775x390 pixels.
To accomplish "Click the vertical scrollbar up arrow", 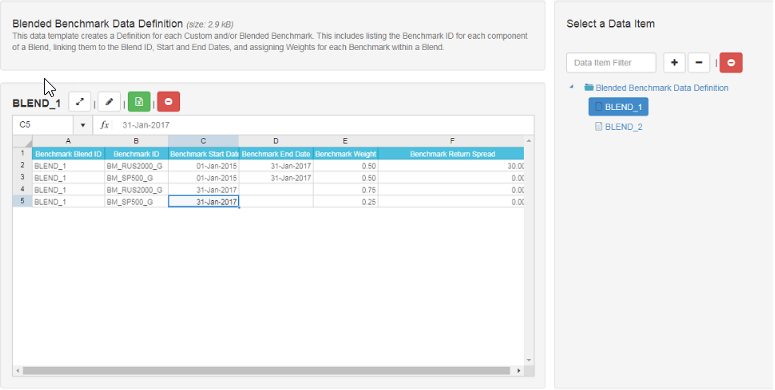I will tap(529, 141).
